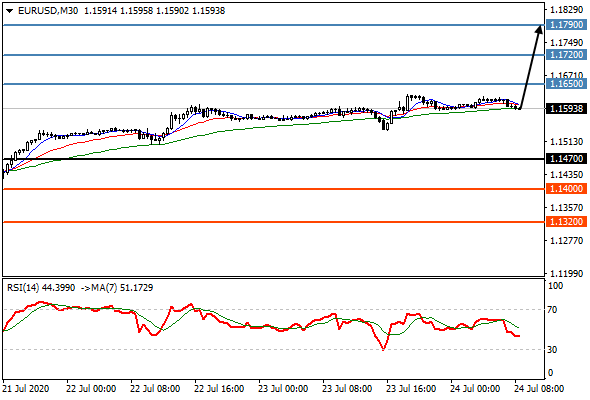590x400 pixels.
Task: Click the 1.17900 blue price label
Action: [x=566, y=25]
